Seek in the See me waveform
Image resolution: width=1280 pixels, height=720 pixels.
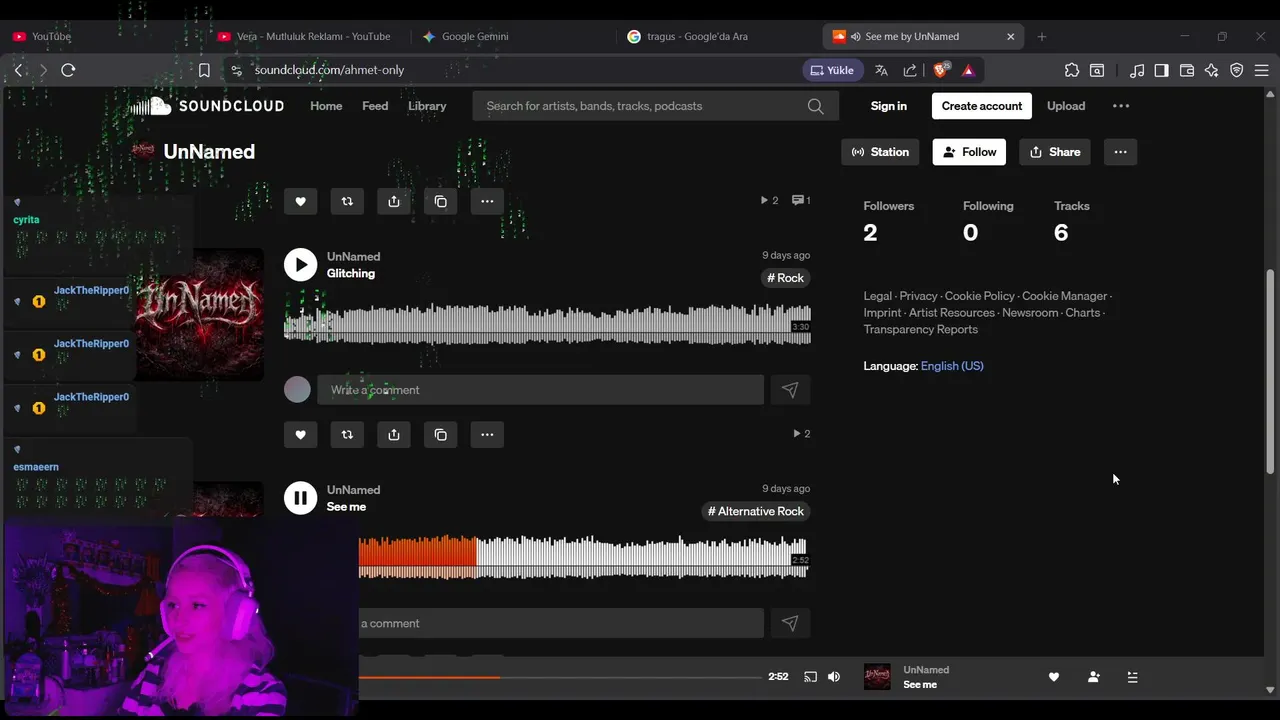pos(584,557)
